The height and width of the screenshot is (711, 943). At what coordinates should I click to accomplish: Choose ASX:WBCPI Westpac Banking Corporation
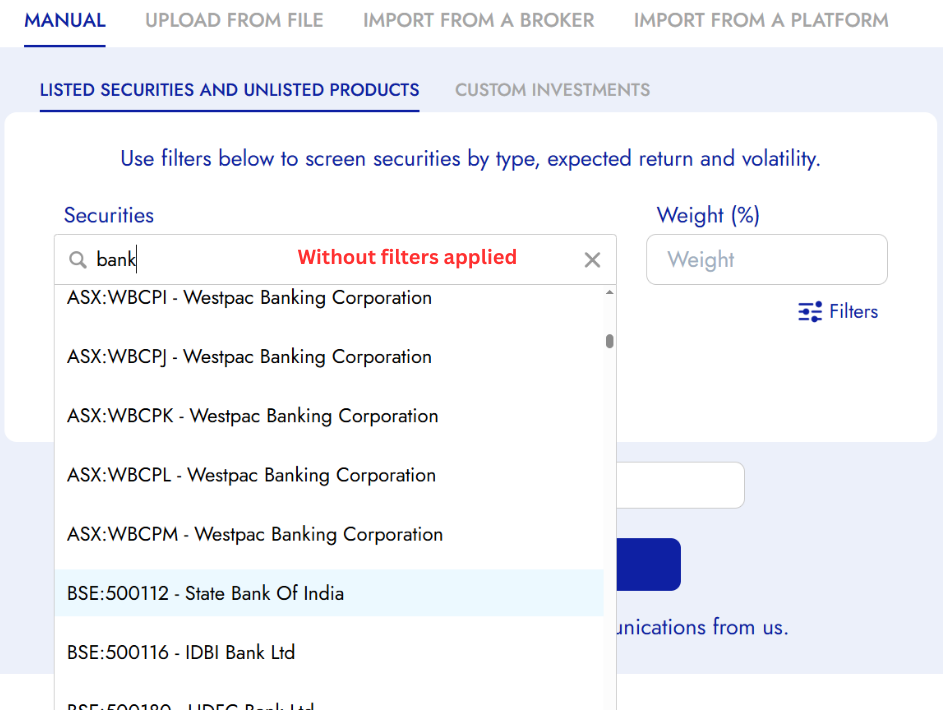click(x=250, y=298)
